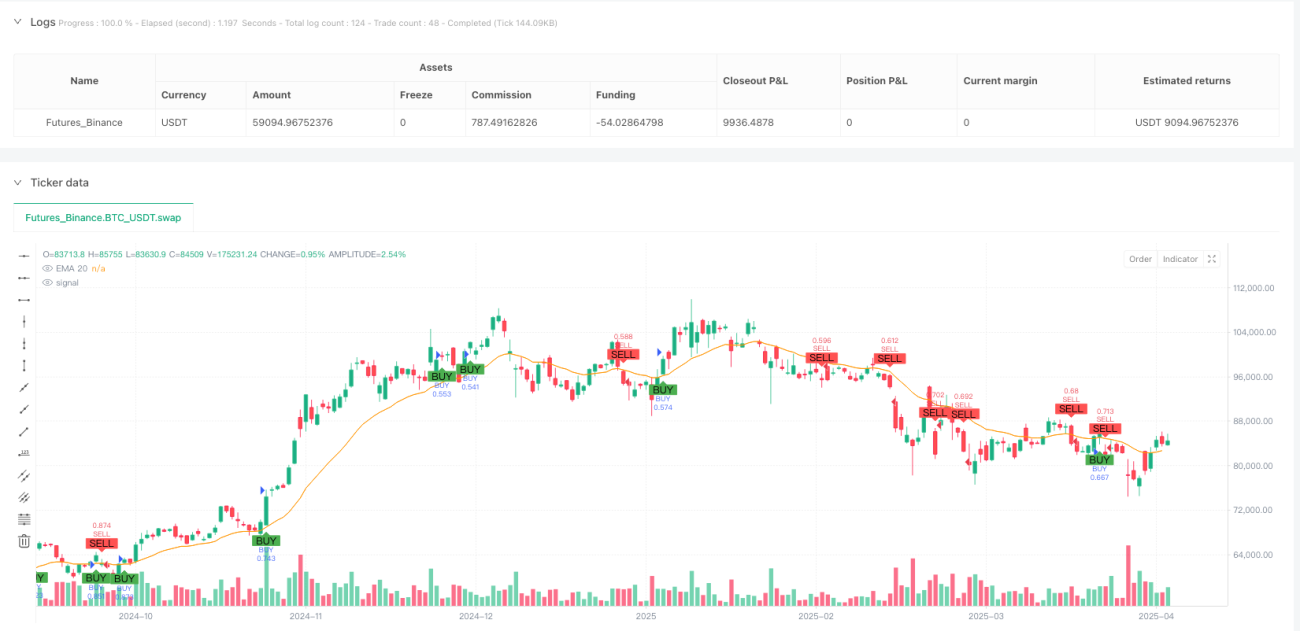Collapse the Ticker data section

[x=19, y=183]
